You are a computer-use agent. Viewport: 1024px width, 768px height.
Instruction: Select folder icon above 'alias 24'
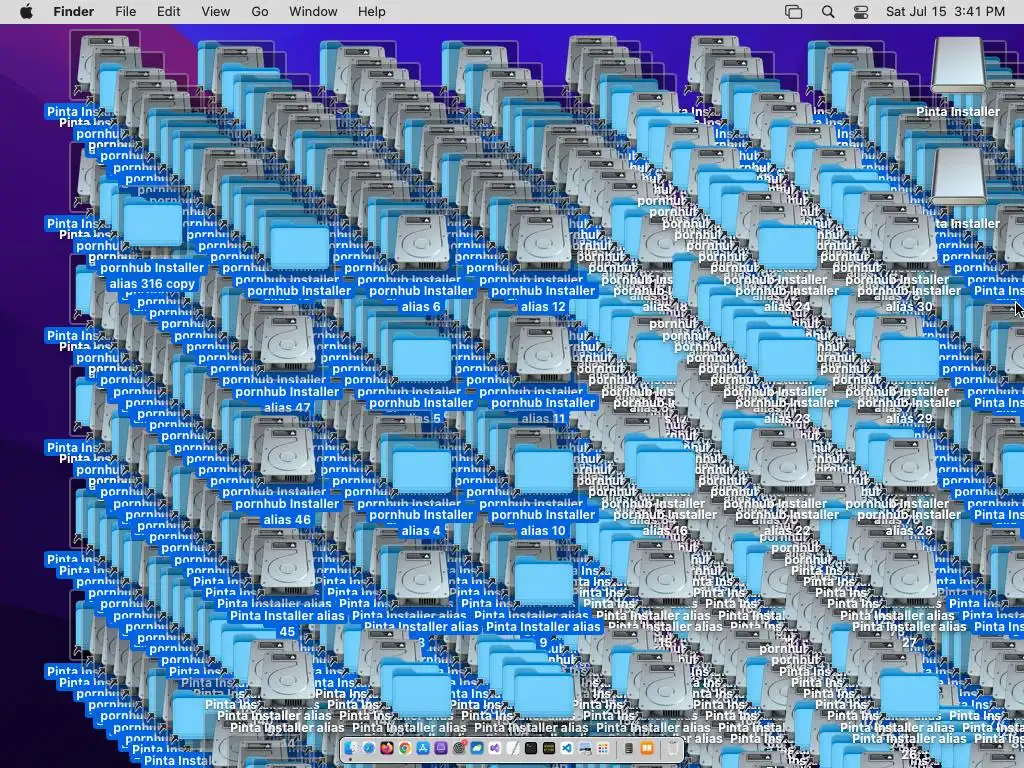(x=788, y=247)
